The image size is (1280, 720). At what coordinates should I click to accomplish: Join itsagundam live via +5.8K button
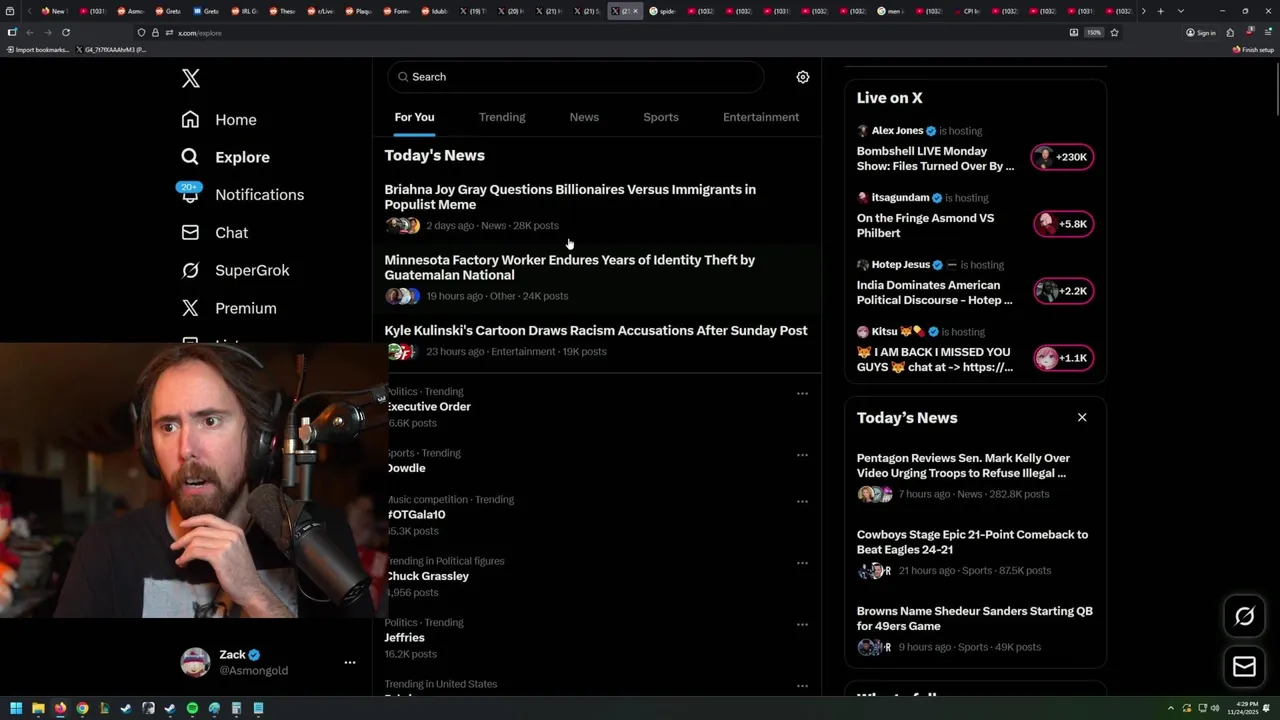click(x=1062, y=224)
